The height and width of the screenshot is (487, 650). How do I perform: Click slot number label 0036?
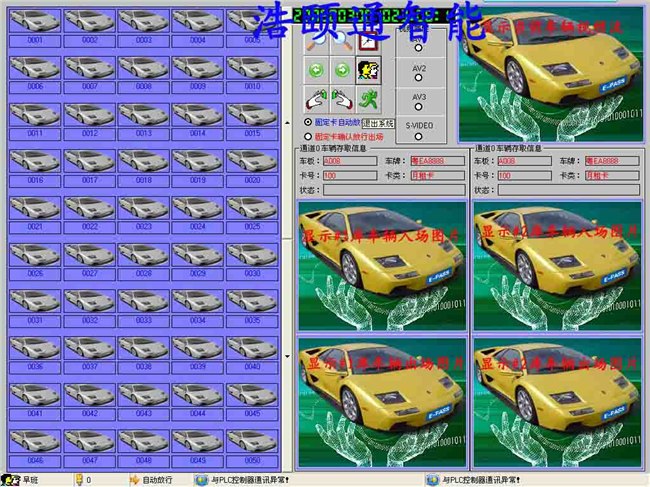click(35, 367)
